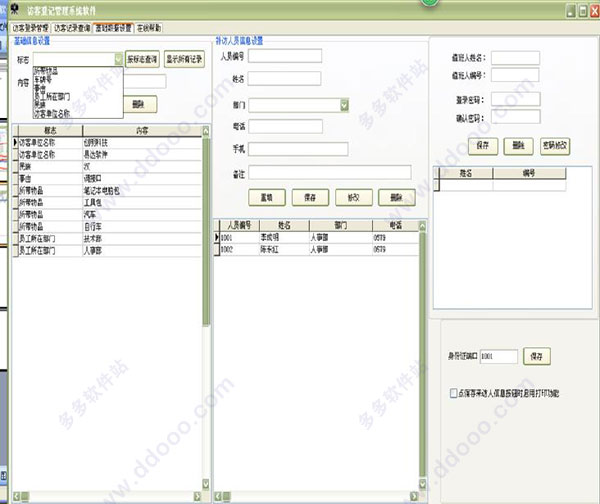Focus the 人员编号 input field
This screenshot has width=600, height=504.
pyautogui.click(x=285, y=56)
